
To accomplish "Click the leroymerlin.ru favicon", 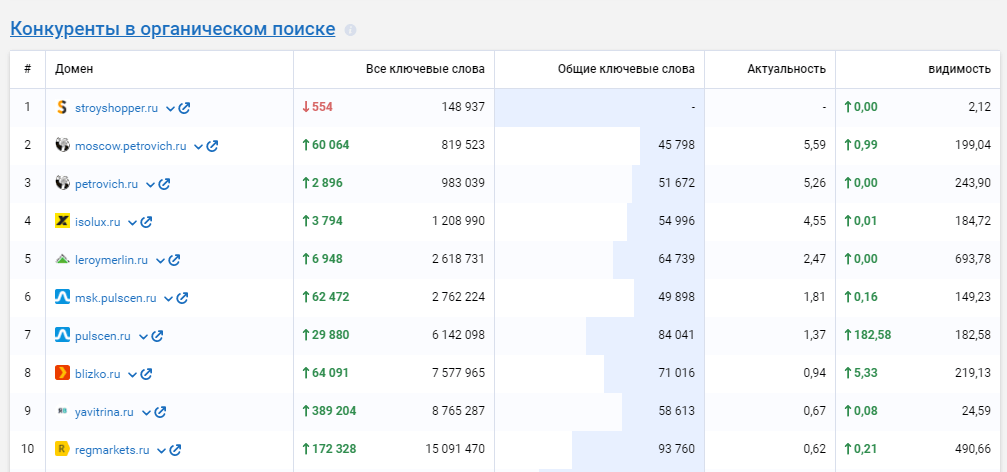I will (62, 259).
